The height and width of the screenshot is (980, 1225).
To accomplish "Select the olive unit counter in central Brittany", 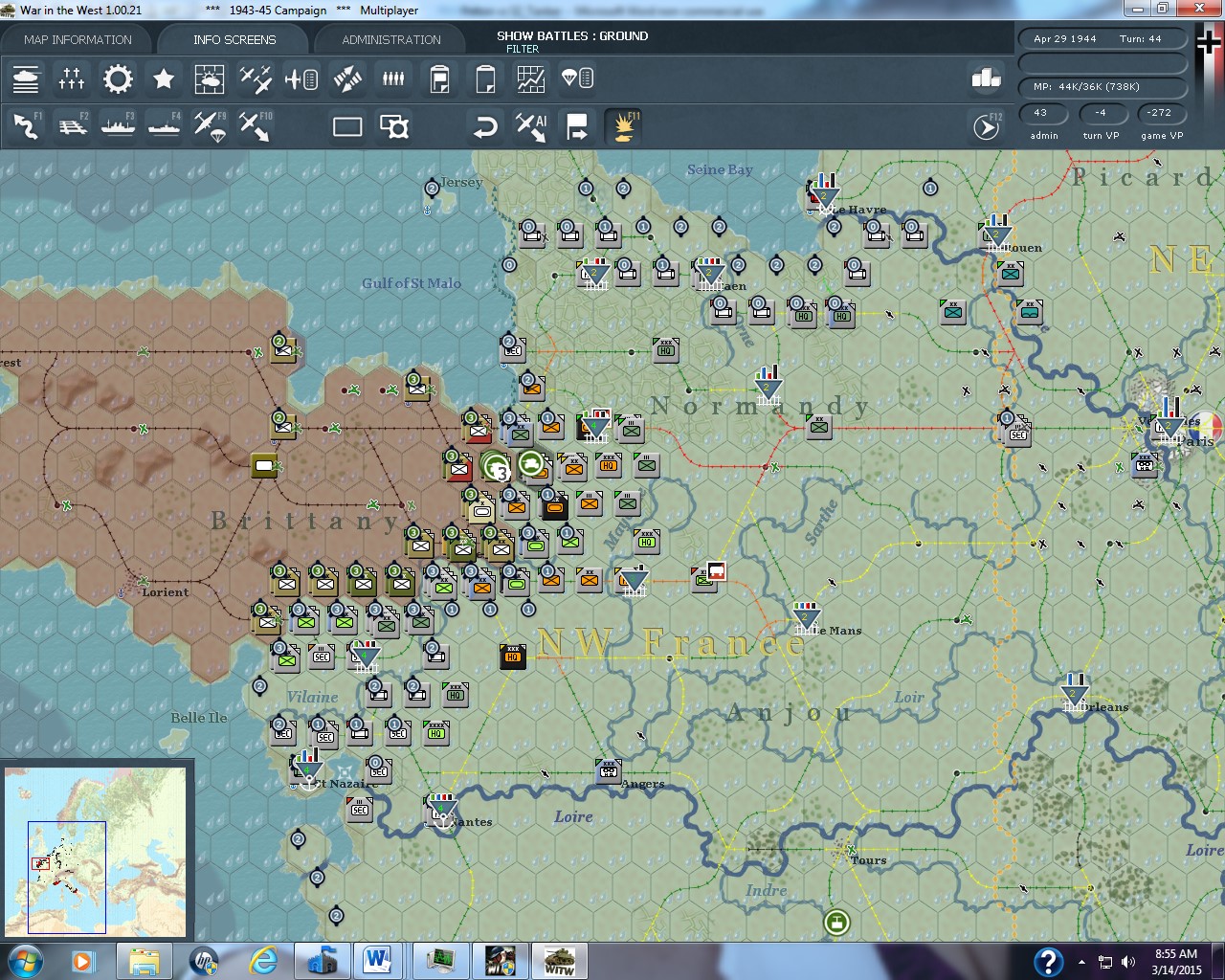I will [x=264, y=466].
